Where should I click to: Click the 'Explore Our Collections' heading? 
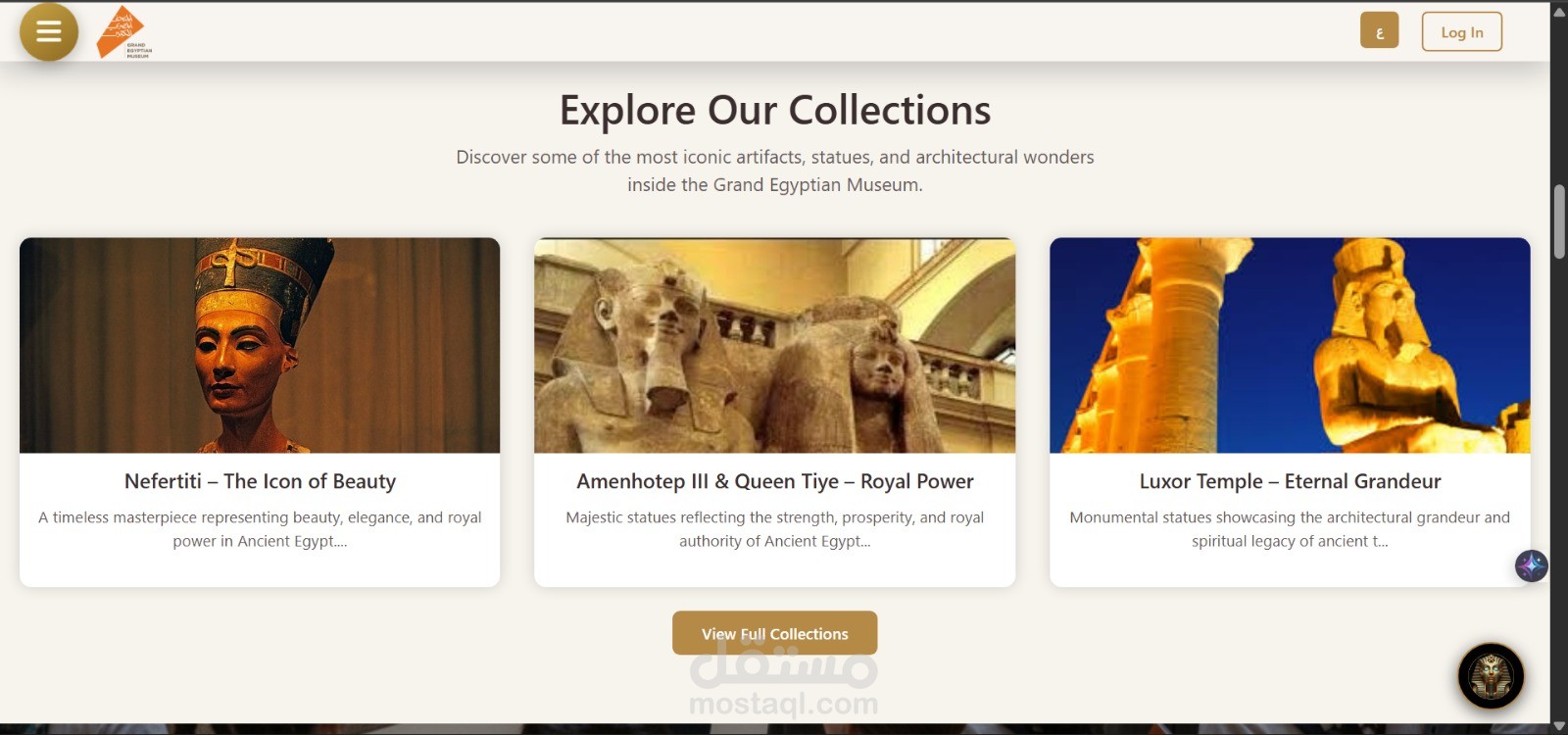[x=774, y=110]
